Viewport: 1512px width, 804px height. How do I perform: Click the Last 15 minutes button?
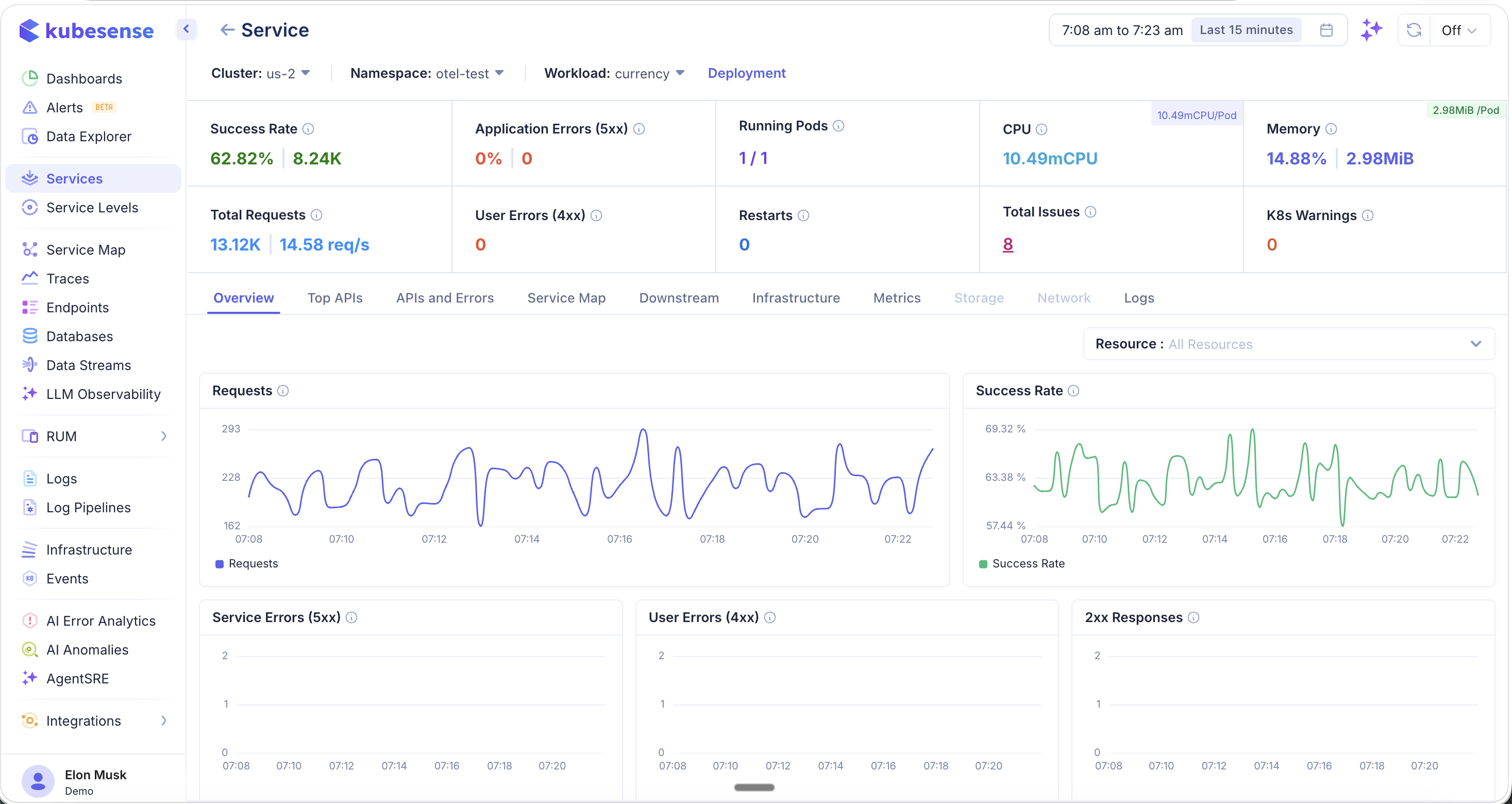(1246, 30)
